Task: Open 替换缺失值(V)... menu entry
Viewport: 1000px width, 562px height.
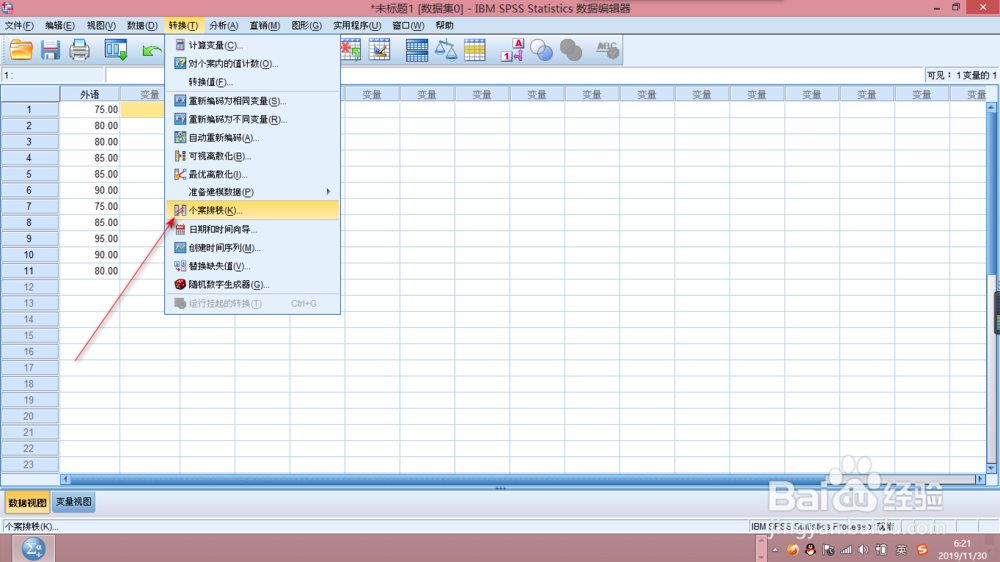Action: click(x=252, y=266)
